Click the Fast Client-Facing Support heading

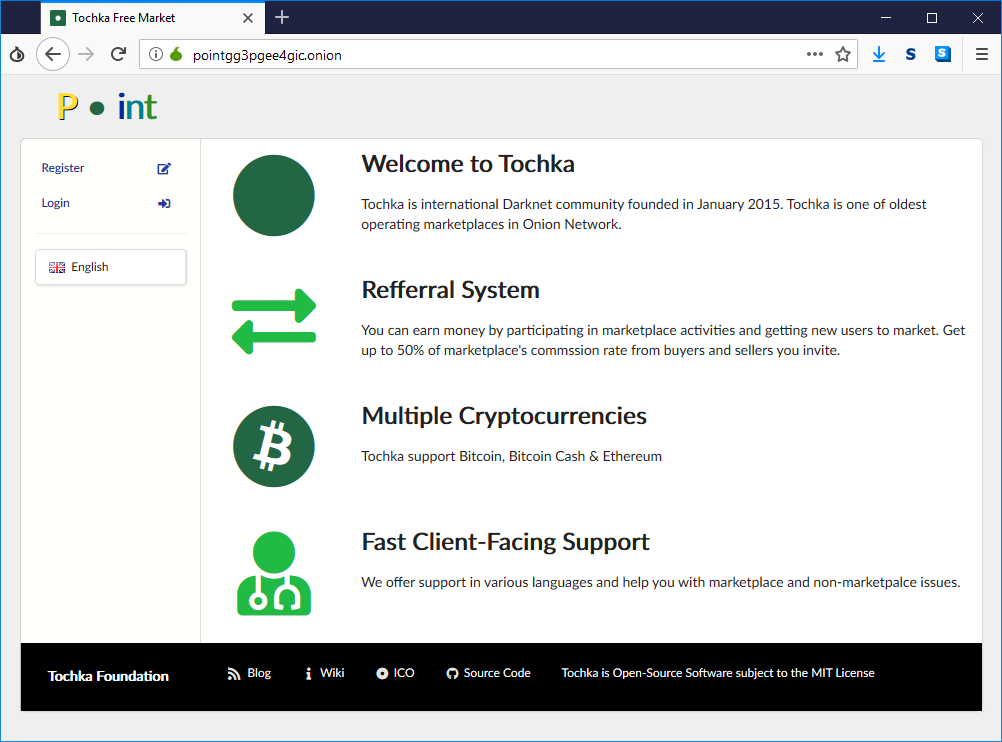(x=505, y=542)
